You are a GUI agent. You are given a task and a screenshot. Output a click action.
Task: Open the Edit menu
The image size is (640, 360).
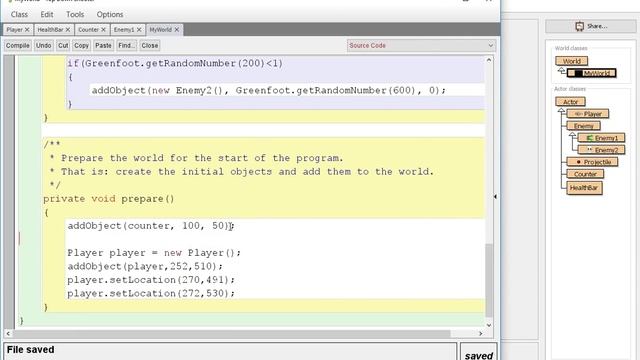(47, 14)
